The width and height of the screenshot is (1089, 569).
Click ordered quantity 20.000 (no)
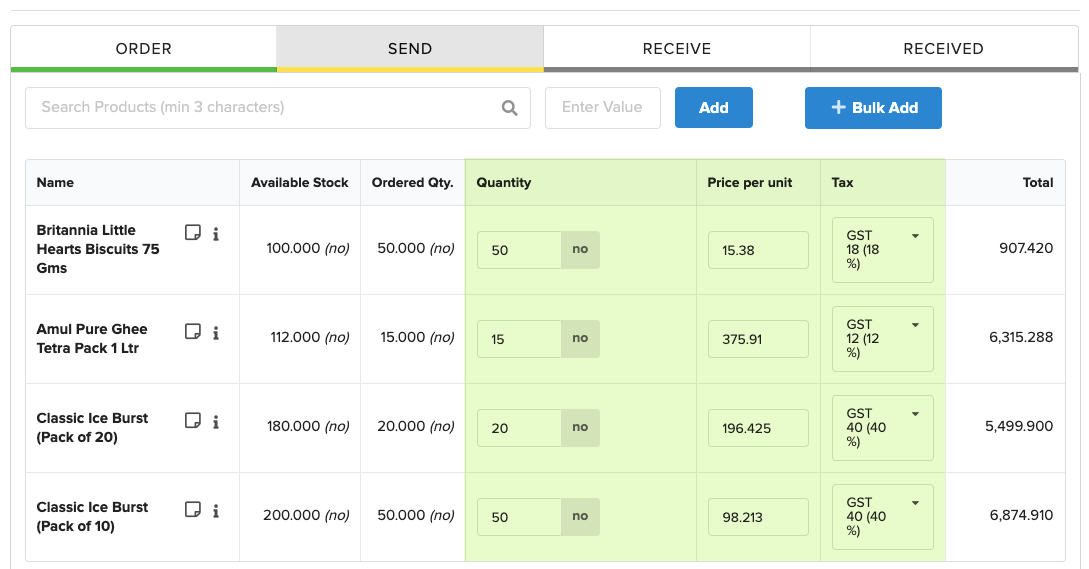pos(415,426)
